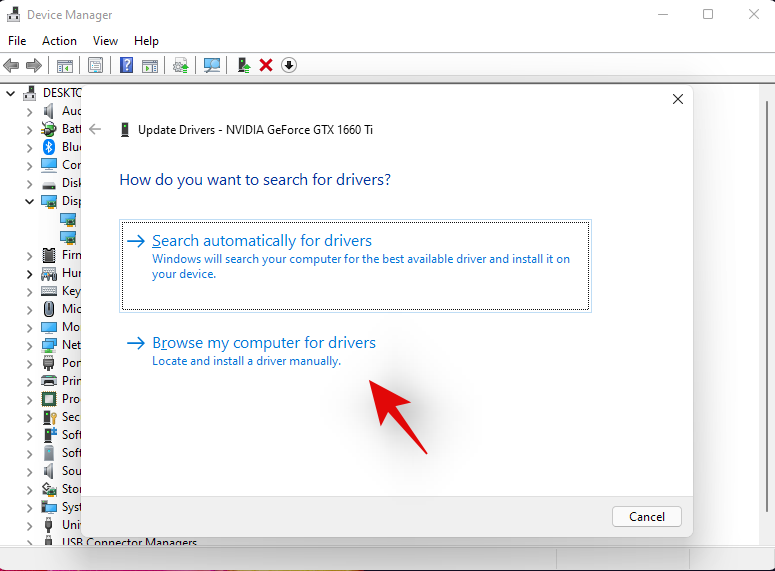
Task: Select the System devices icon
Action: click(48, 507)
